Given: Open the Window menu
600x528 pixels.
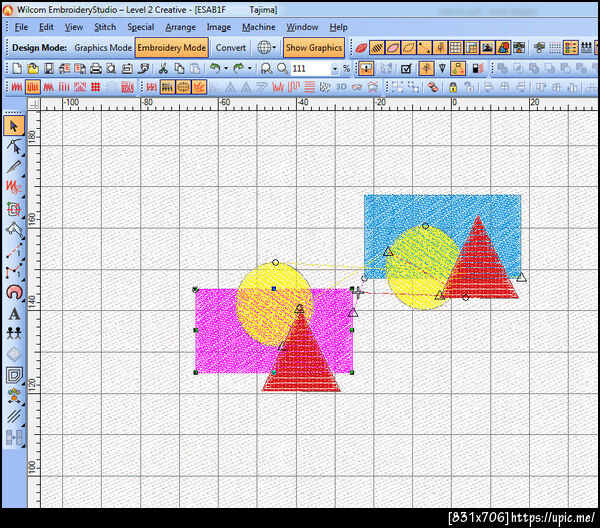Looking at the screenshot, I should click(302, 27).
